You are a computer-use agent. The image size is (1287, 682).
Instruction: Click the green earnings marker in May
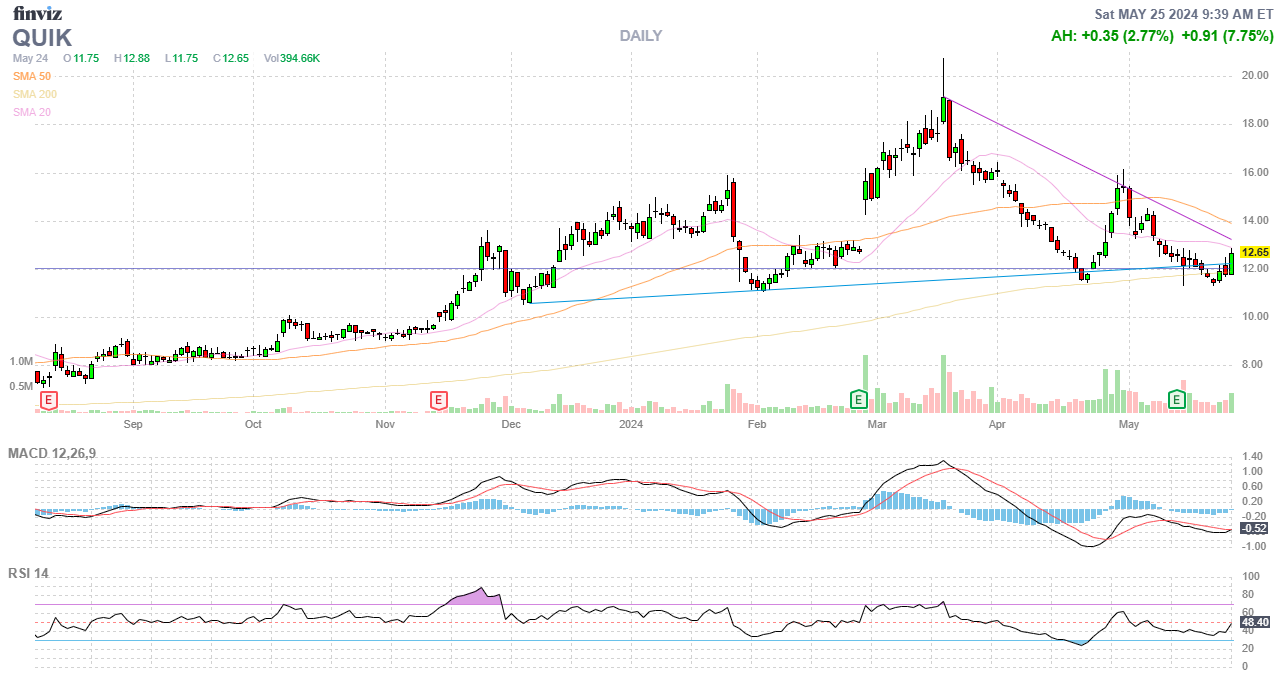1178,400
